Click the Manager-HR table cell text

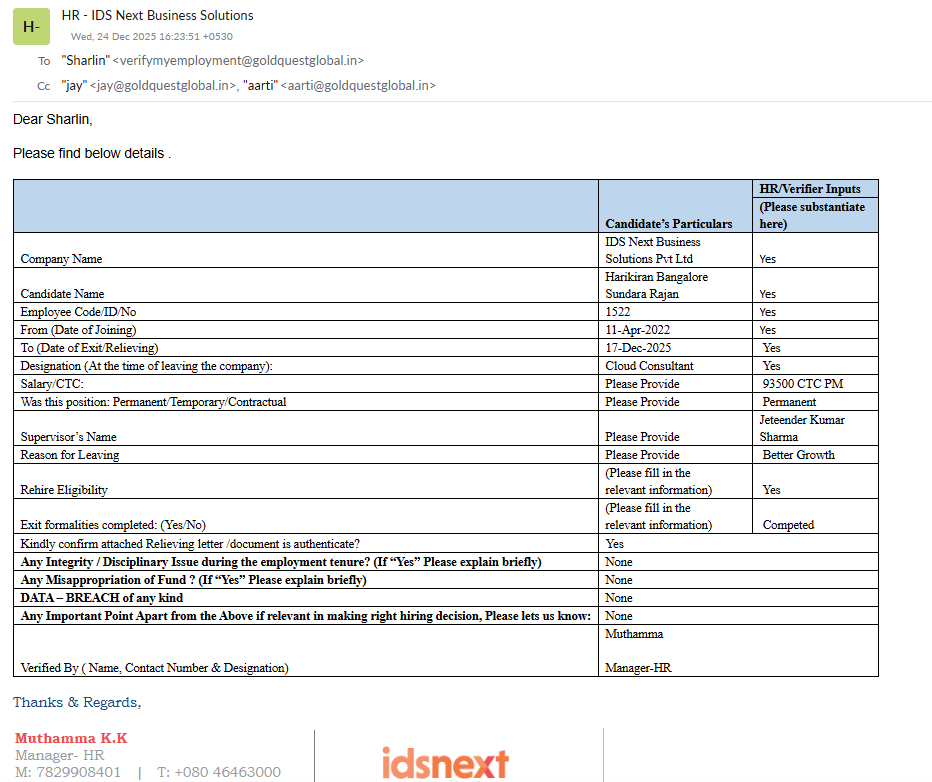[638, 668]
